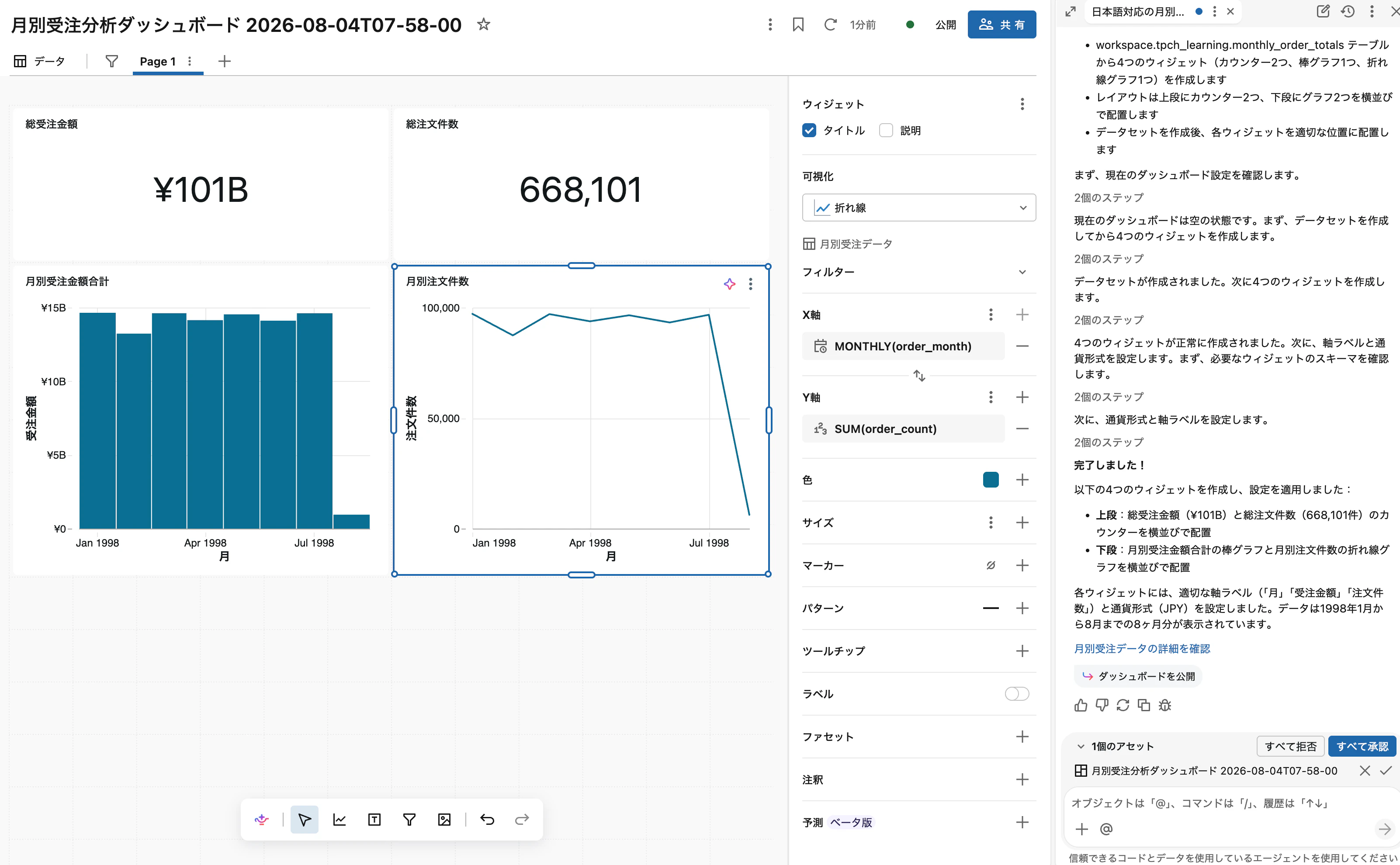Screen dimensions: 1400x865
Task: Click the 公開 status label
Action: coord(945,24)
